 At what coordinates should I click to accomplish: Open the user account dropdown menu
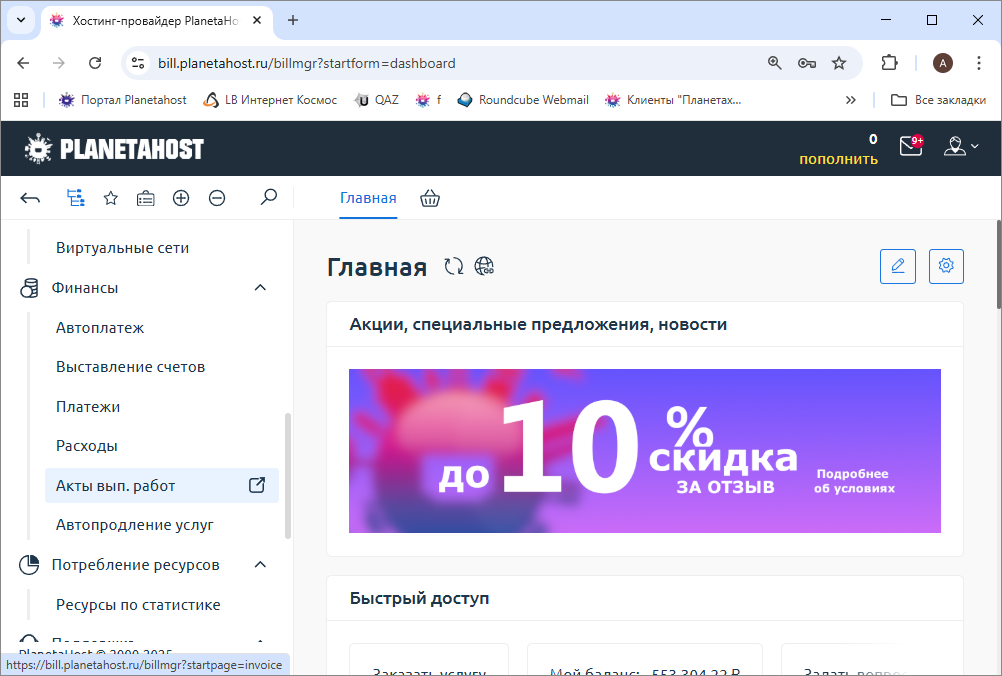pos(960,147)
